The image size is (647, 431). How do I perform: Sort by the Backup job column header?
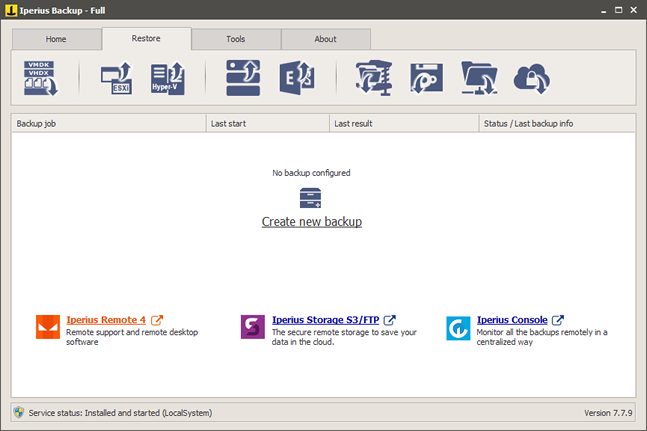[109, 123]
